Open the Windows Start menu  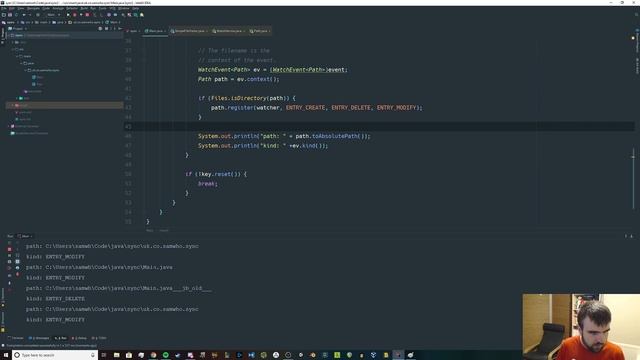6,355
